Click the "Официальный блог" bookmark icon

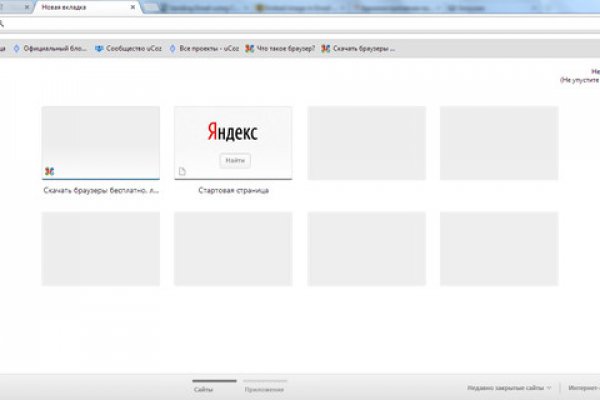(16, 47)
